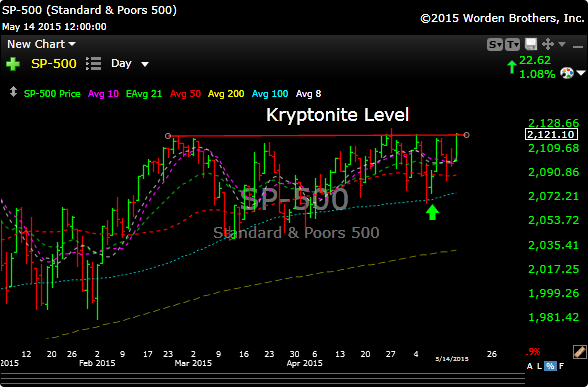This screenshot has height=387, width=588.
Task: Select the EAvg 21 indicator legend
Action: (x=144, y=94)
